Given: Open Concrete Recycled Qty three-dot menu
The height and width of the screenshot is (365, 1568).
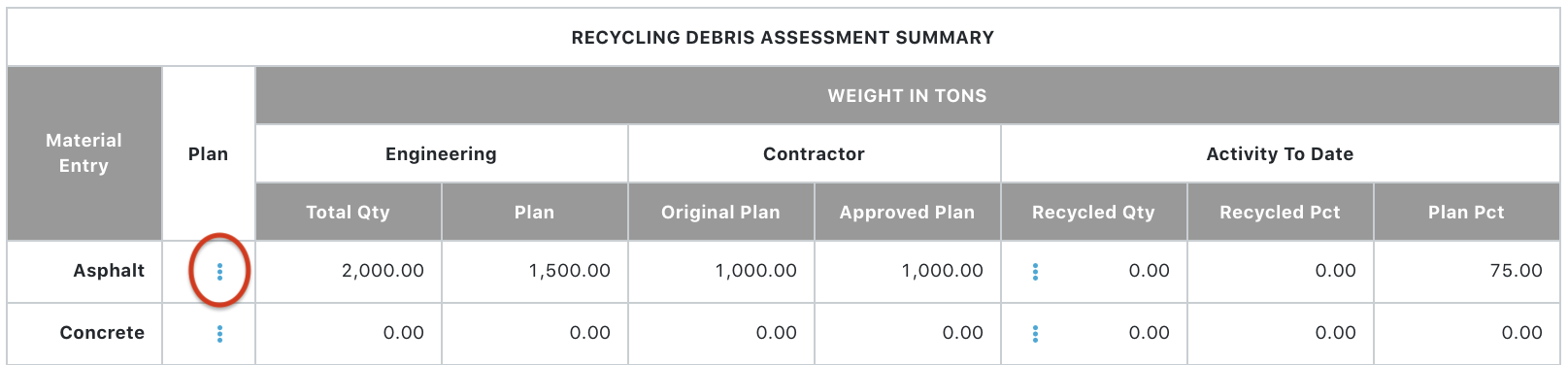Looking at the screenshot, I should (1035, 334).
